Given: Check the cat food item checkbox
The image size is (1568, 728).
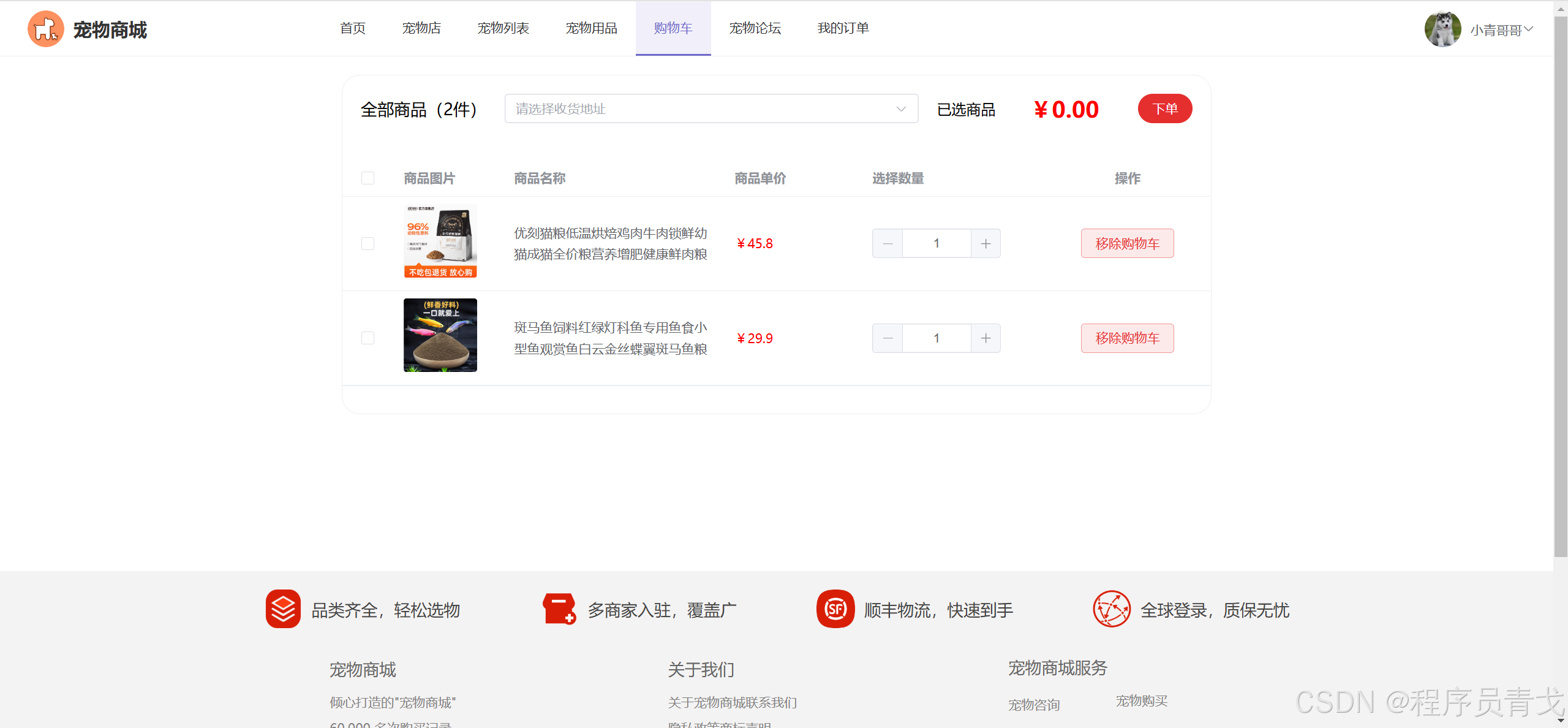Looking at the screenshot, I should (x=367, y=244).
